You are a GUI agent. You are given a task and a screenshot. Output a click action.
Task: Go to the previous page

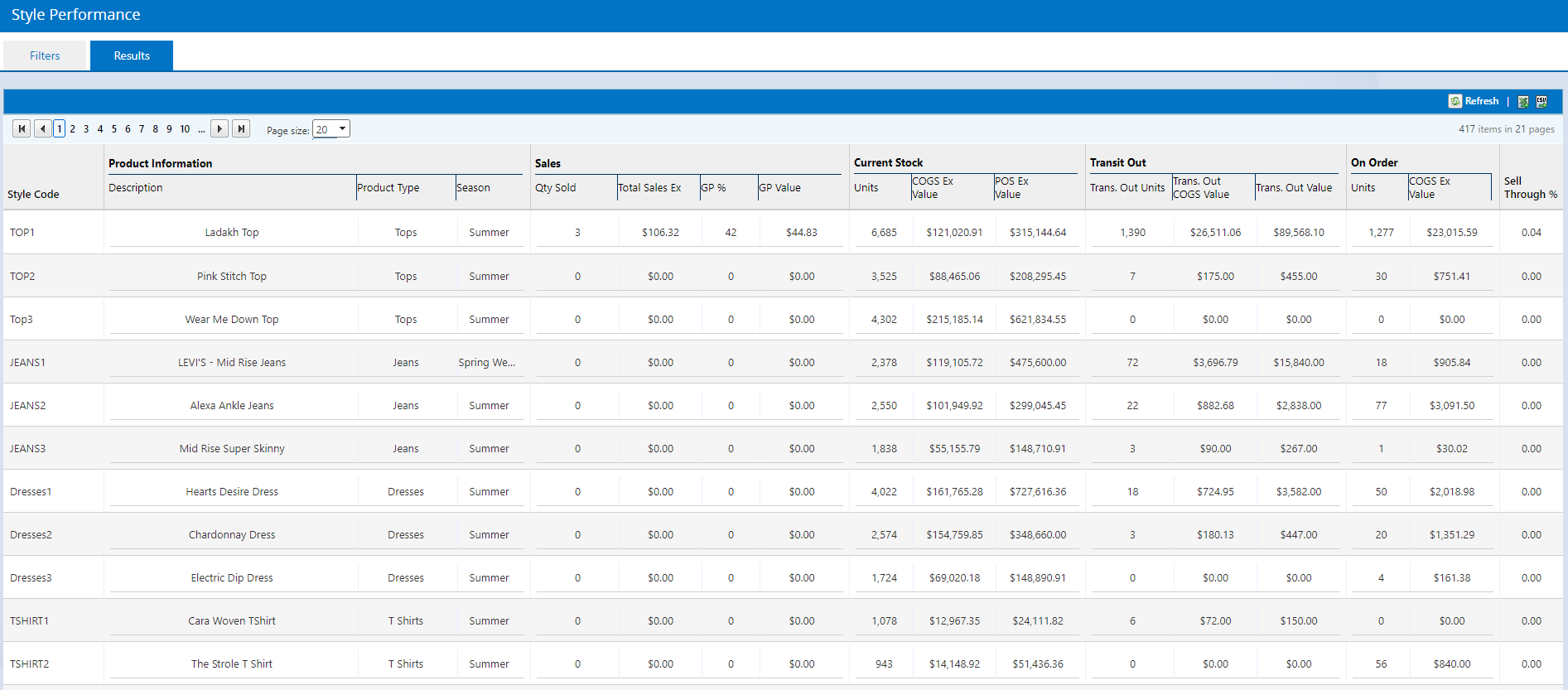pos(43,128)
